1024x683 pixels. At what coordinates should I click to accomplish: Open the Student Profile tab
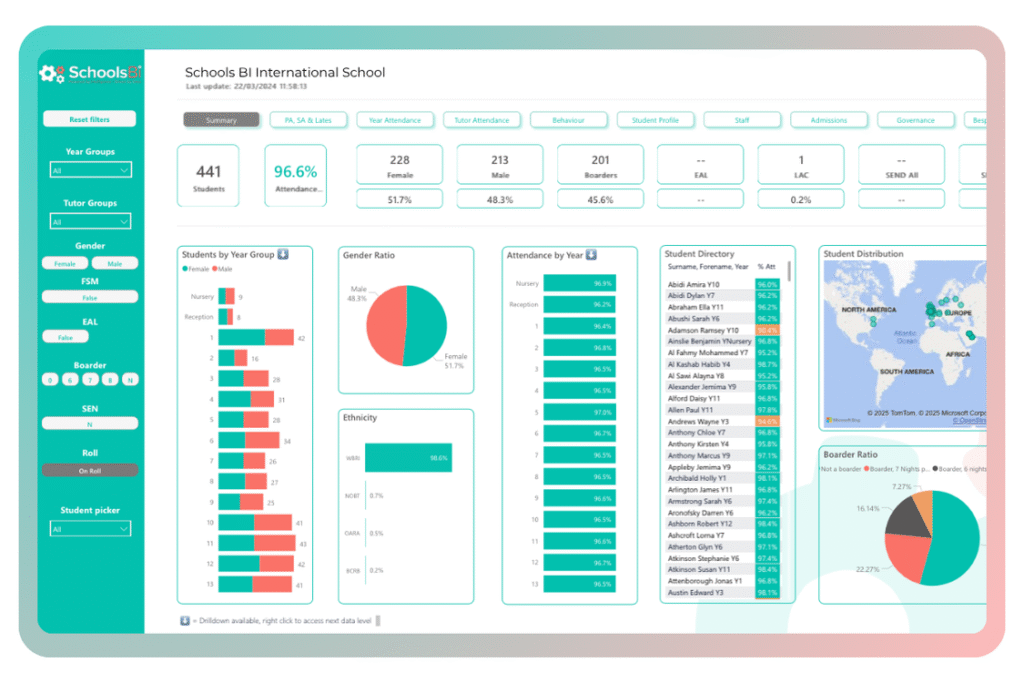coord(655,120)
